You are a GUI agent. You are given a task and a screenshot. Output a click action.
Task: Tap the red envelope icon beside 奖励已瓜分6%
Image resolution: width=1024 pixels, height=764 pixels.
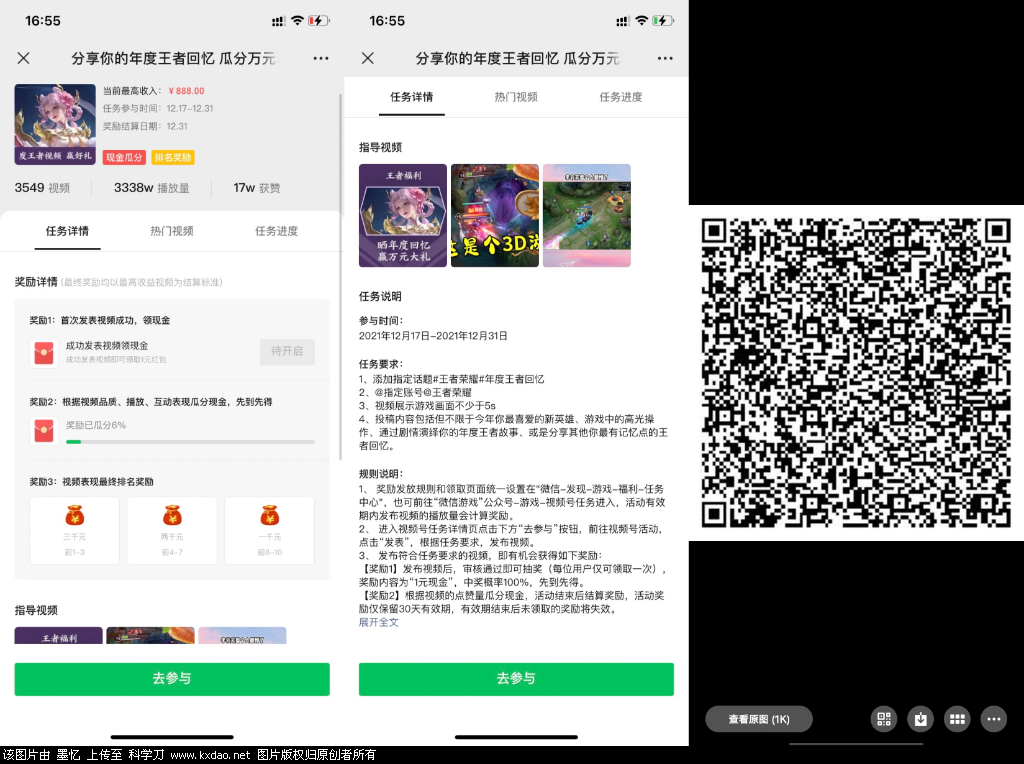(x=44, y=431)
